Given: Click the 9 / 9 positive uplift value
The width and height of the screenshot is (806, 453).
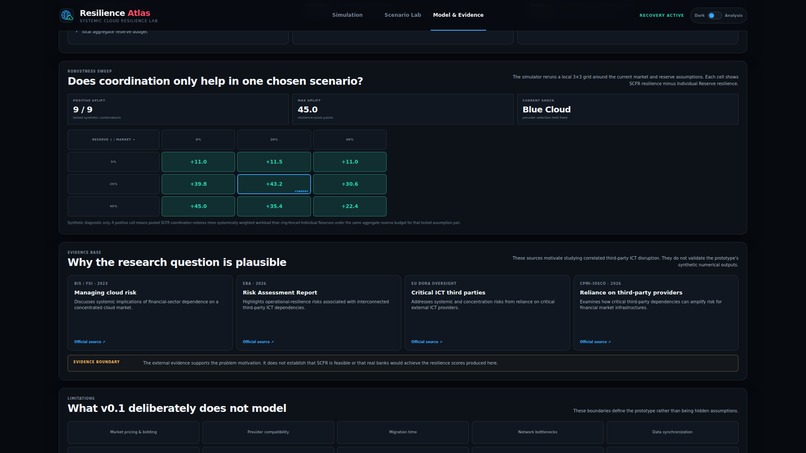Looking at the screenshot, I should 83,110.
